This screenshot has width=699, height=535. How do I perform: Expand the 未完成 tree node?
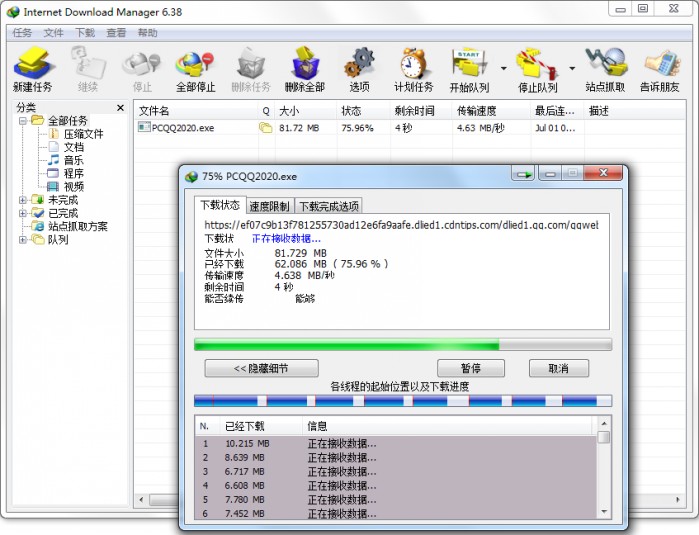pos(23,200)
